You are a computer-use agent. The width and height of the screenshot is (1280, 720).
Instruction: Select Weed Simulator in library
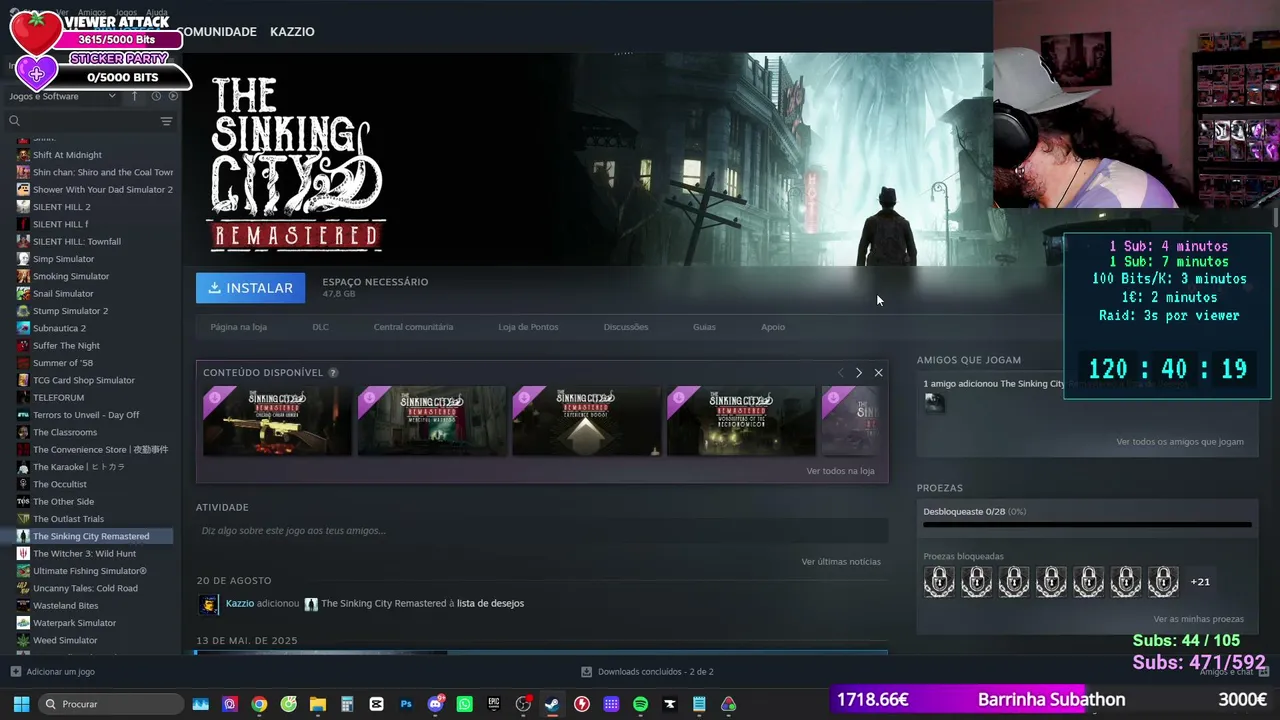click(x=65, y=640)
